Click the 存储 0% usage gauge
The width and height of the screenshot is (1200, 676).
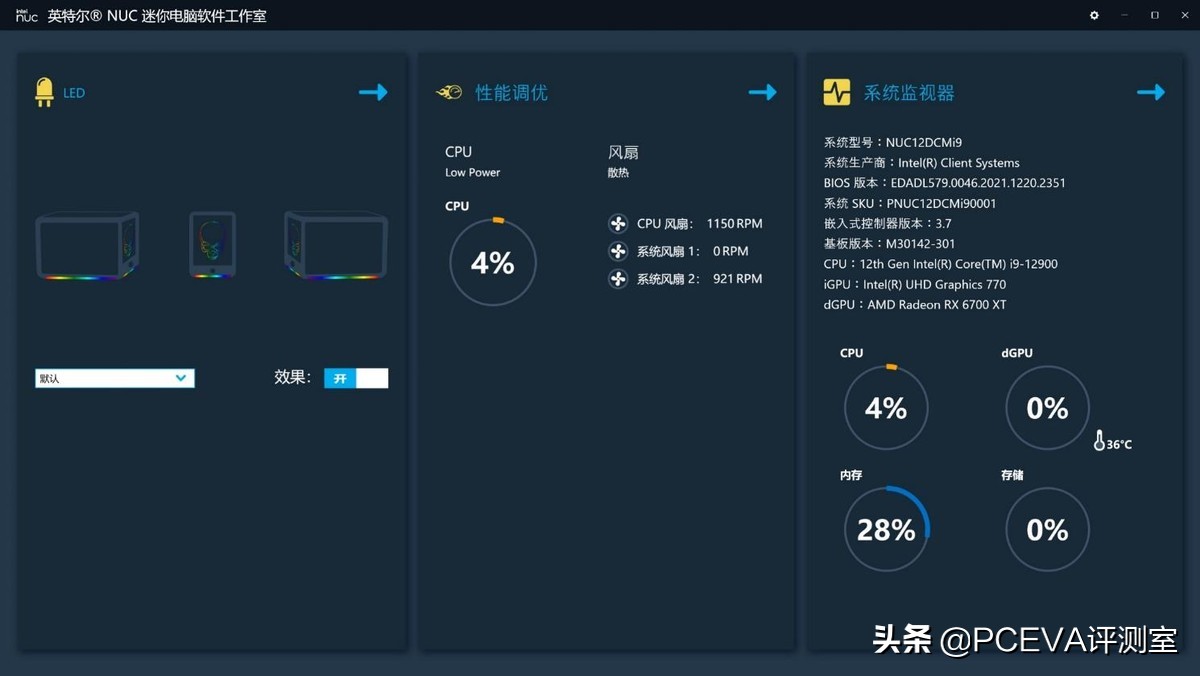pos(1047,529)
